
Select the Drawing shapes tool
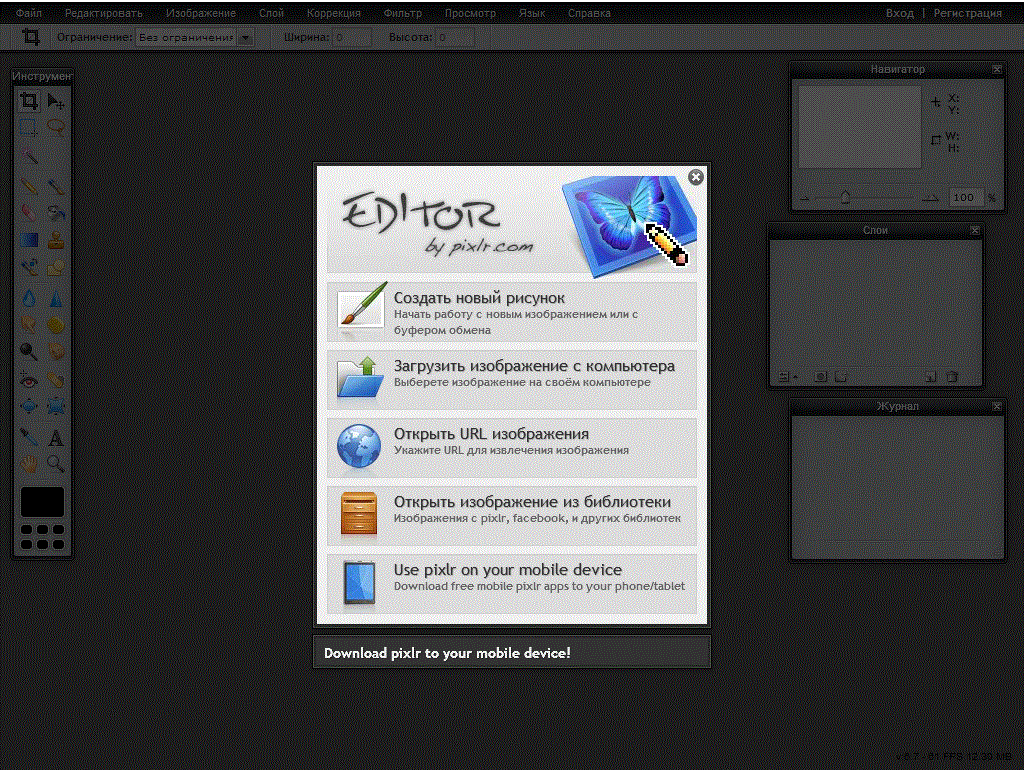click(56, 267)
